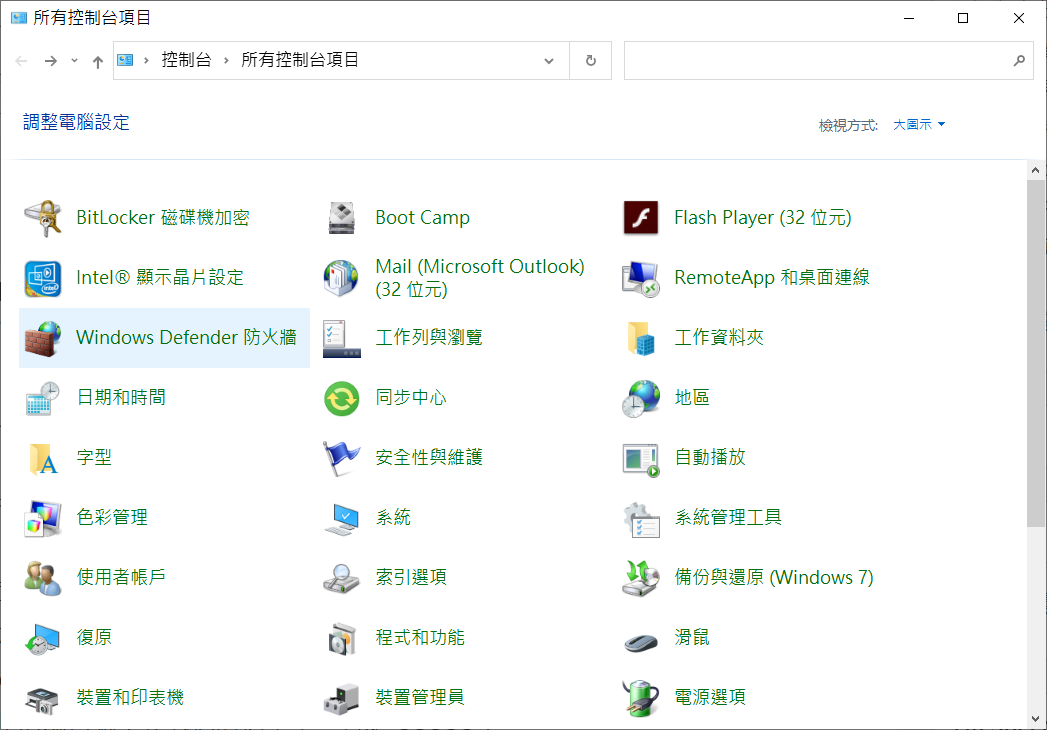Open the 裝置管理員 device manager icon

[342, 699]
